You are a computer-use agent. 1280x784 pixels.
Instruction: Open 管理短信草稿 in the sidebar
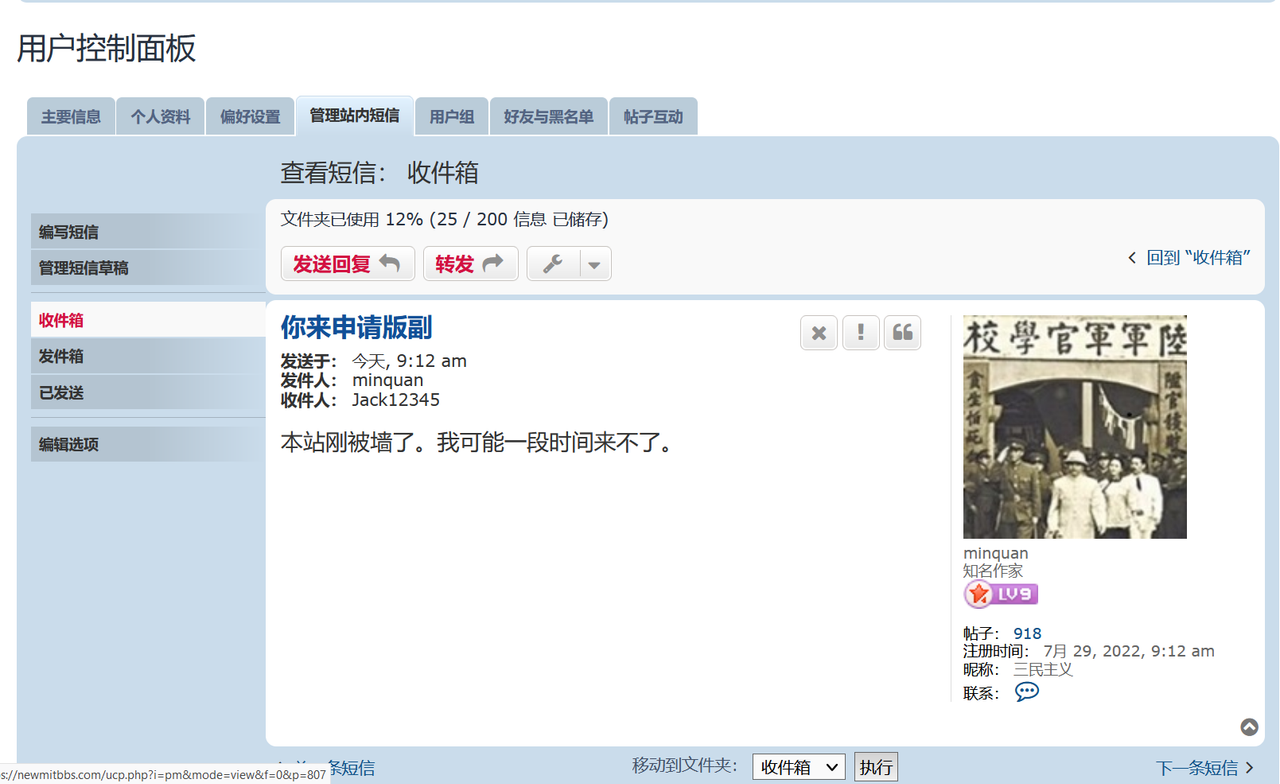point(148,268)
